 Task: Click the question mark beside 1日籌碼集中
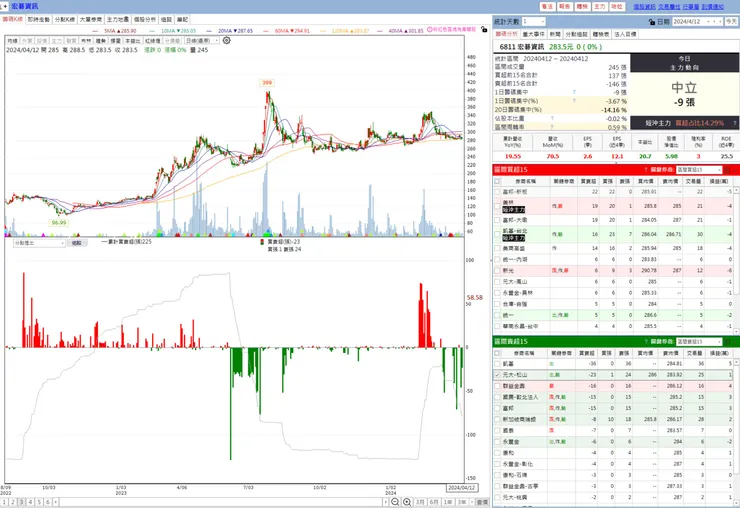coord(574,92)
